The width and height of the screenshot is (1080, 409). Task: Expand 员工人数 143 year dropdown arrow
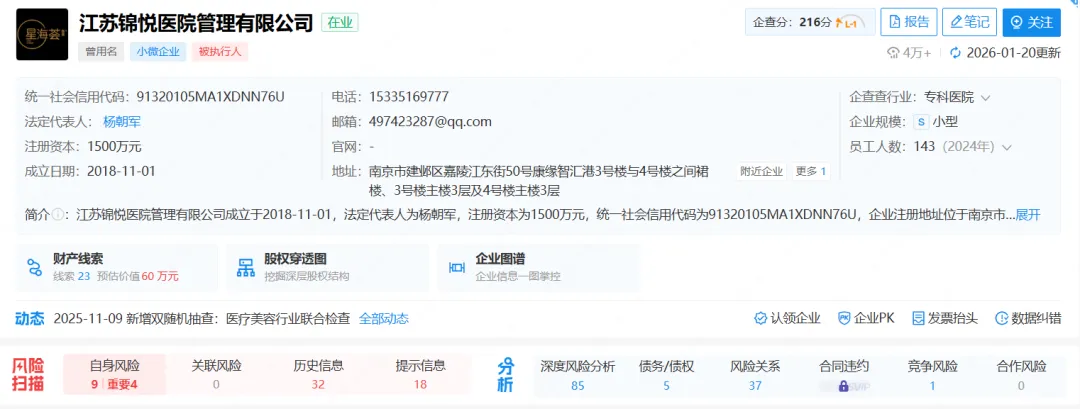[x=1007, y=147]
